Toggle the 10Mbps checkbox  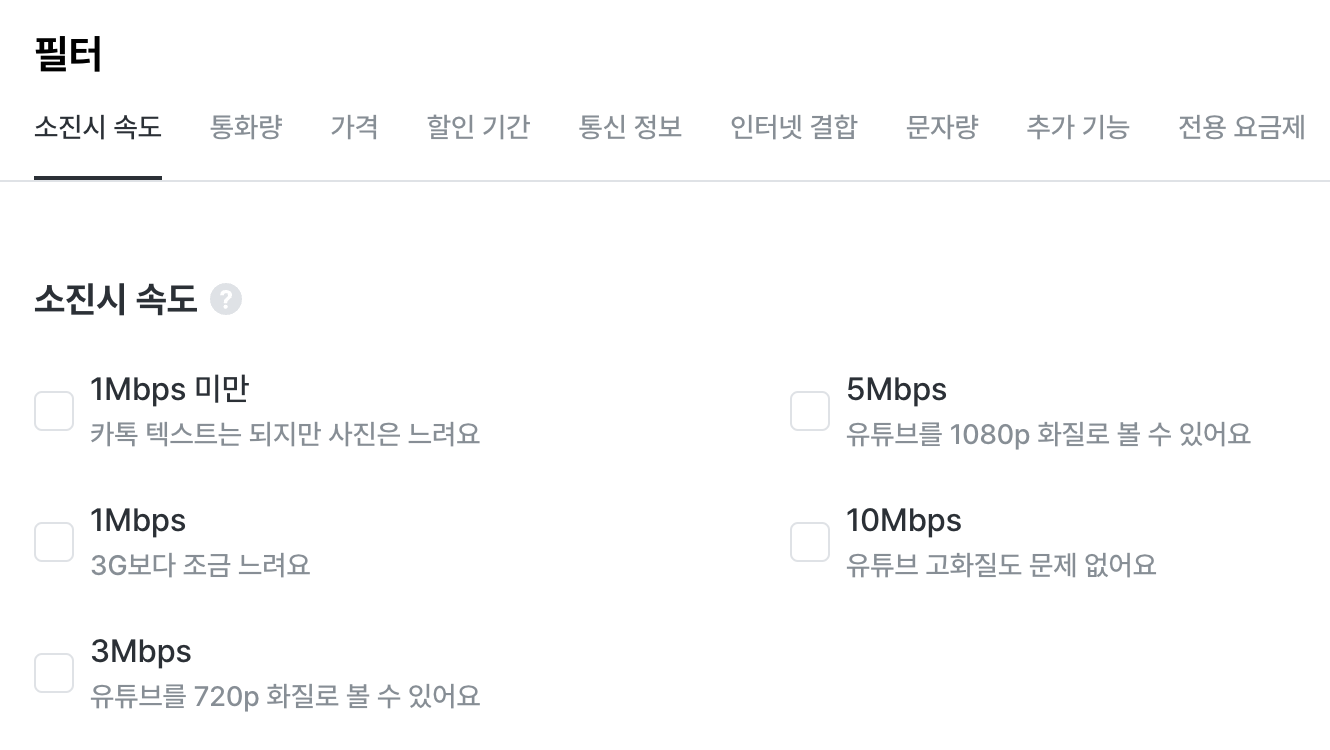pyautogui.click(x=810, y=542)
